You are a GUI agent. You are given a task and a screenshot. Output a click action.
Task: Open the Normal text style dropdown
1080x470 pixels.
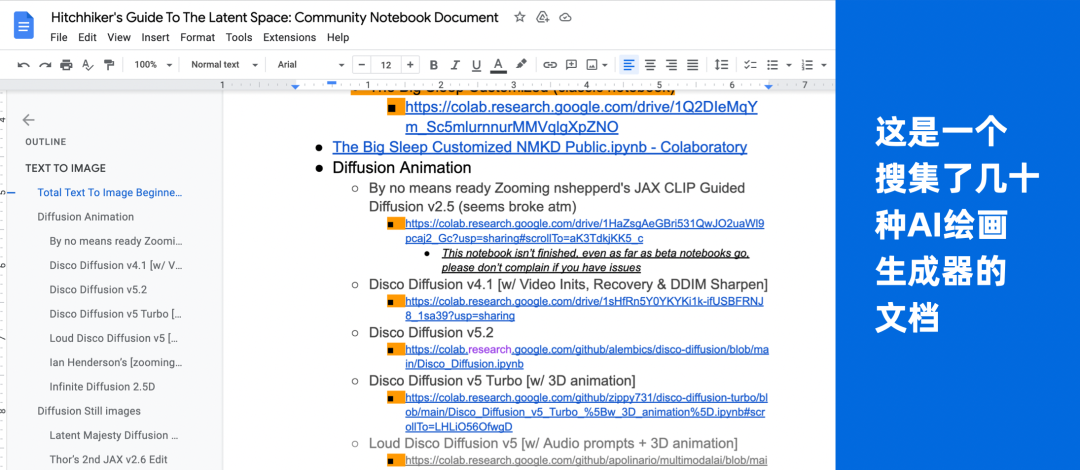point(225,65)
